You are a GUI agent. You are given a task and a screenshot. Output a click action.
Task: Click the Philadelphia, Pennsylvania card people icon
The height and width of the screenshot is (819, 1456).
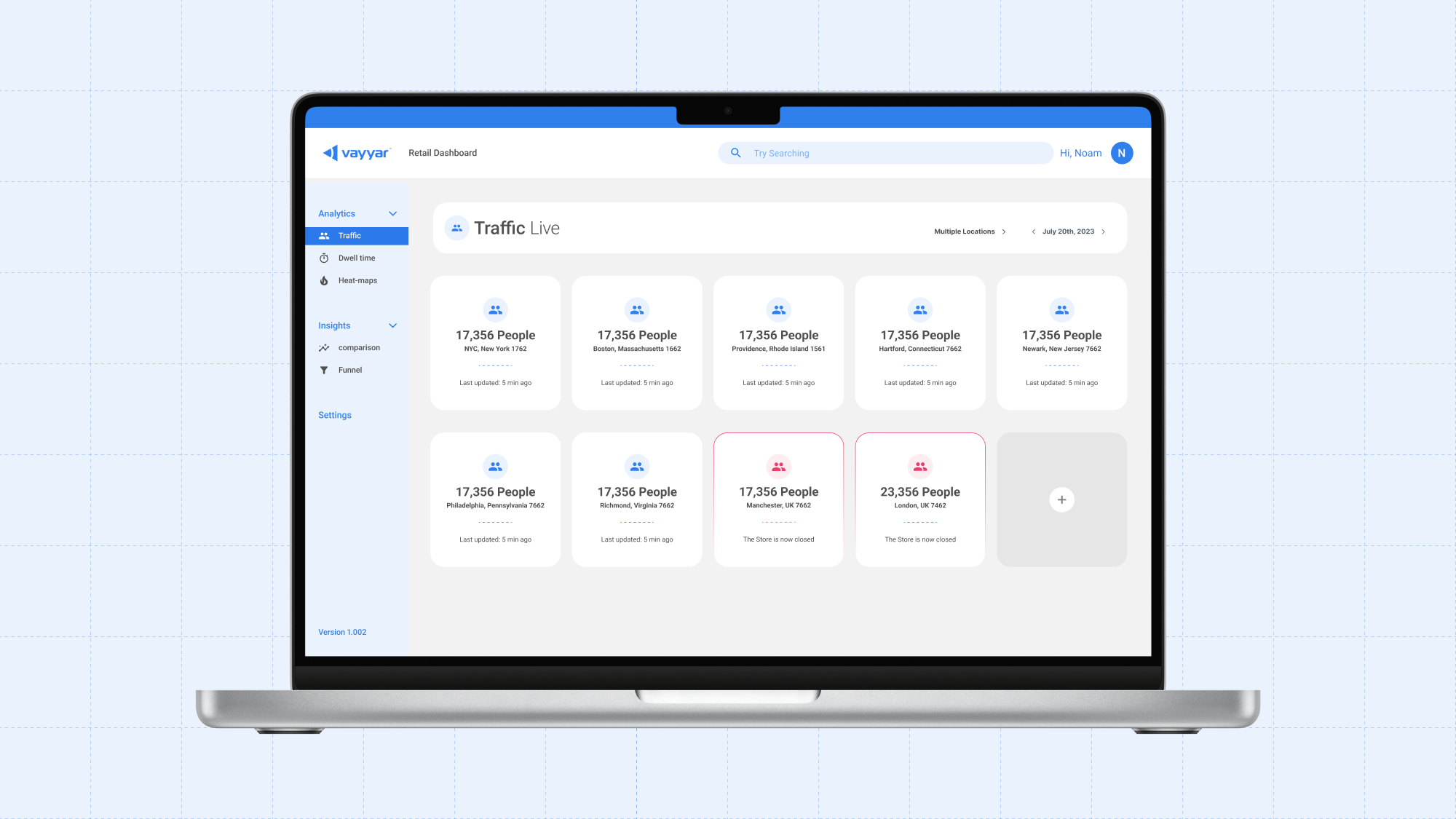(x=496, y=466)
